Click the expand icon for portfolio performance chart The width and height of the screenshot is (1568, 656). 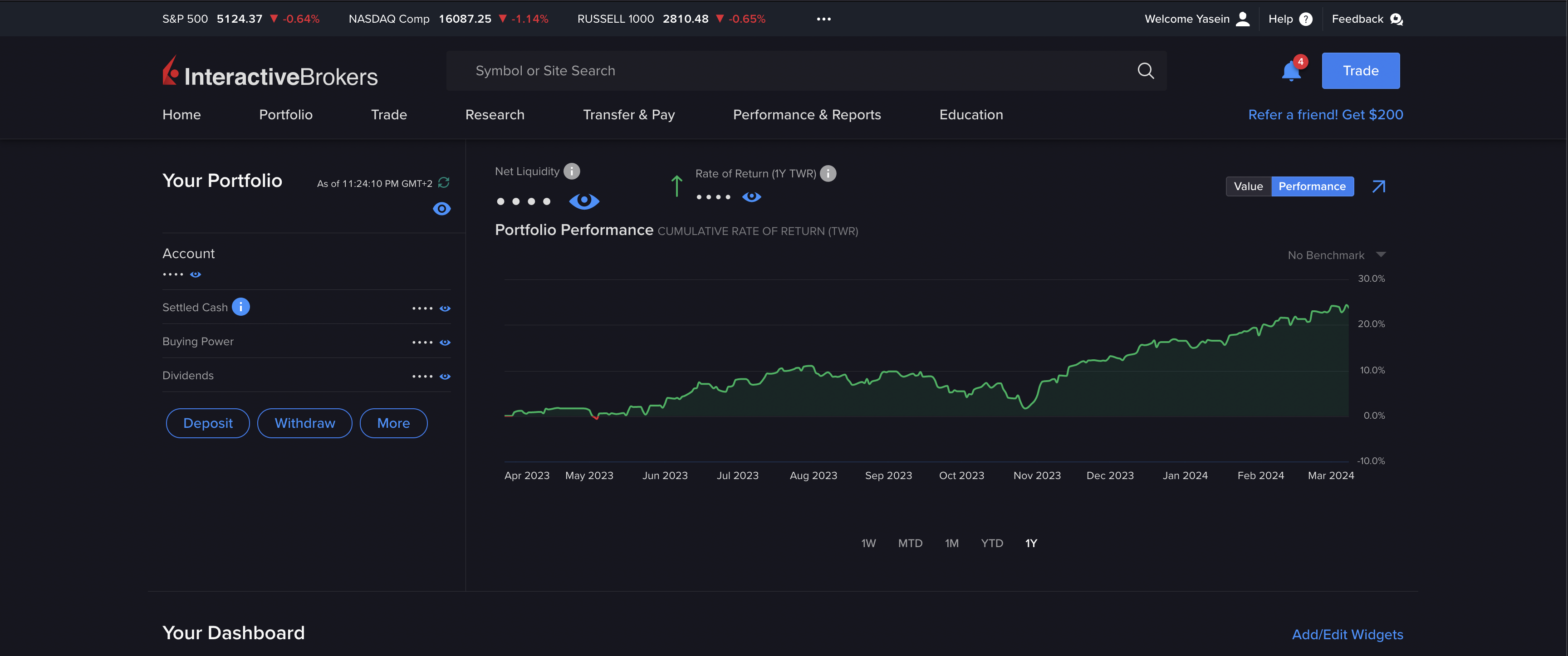coord(1379,186)
